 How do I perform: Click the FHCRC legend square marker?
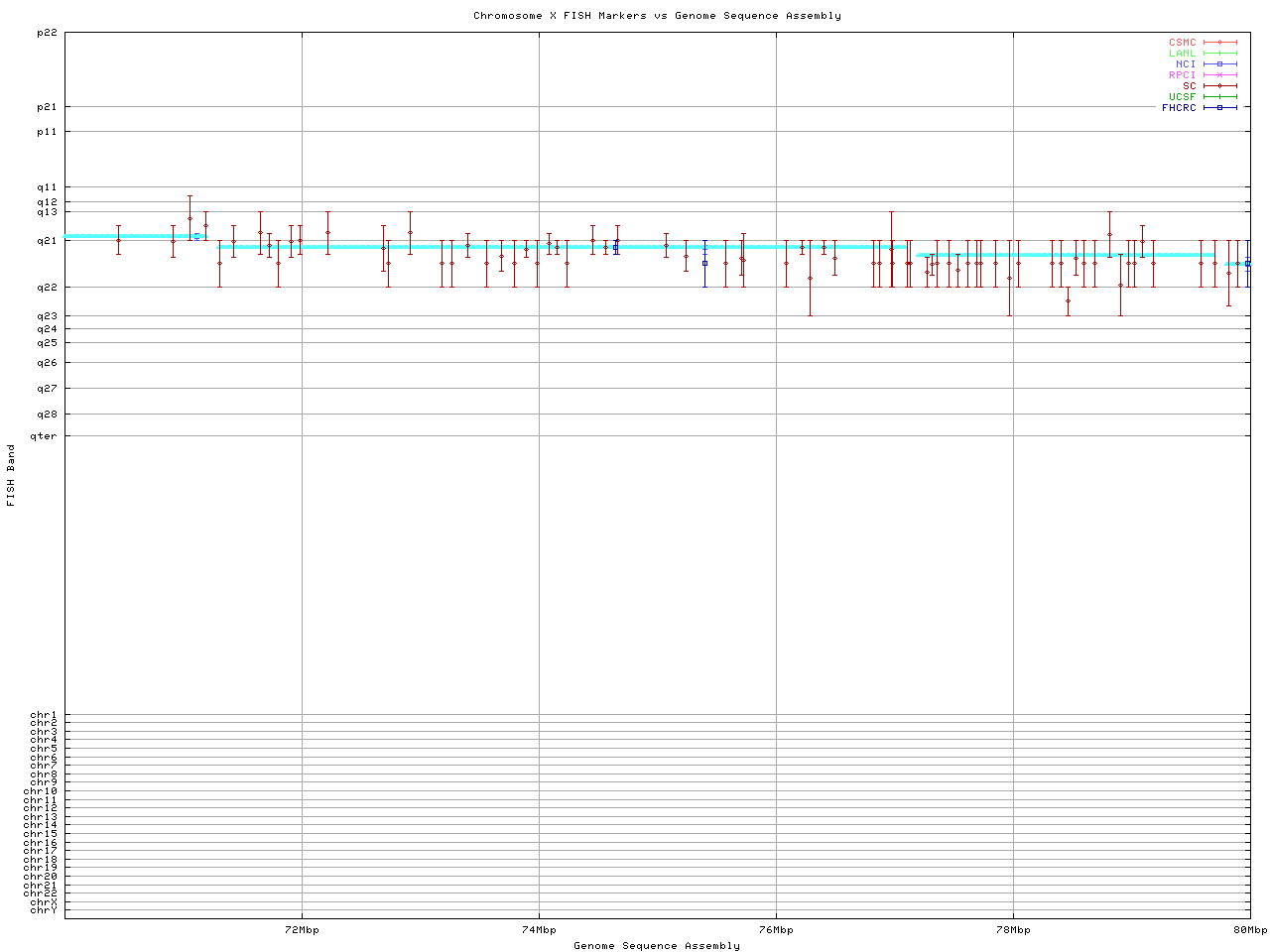[1219, 108]
